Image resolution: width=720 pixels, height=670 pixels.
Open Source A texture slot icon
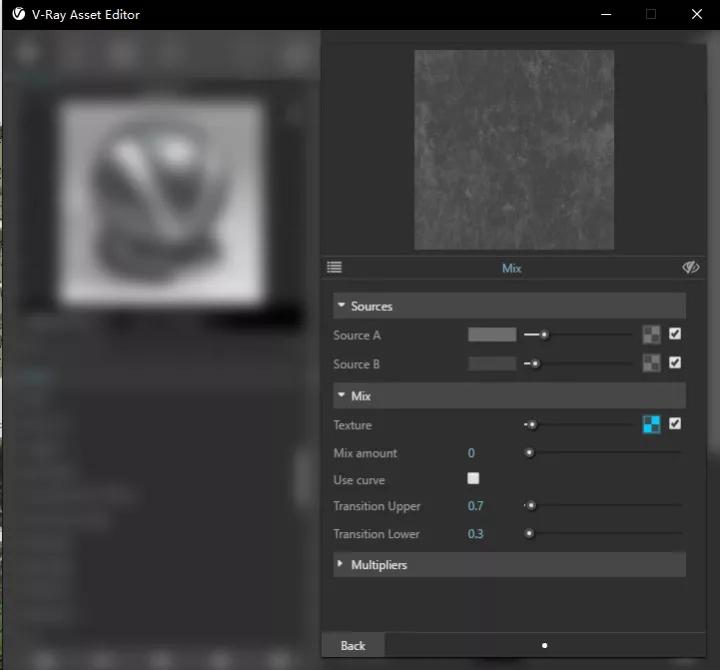click(x=651, y=335)
